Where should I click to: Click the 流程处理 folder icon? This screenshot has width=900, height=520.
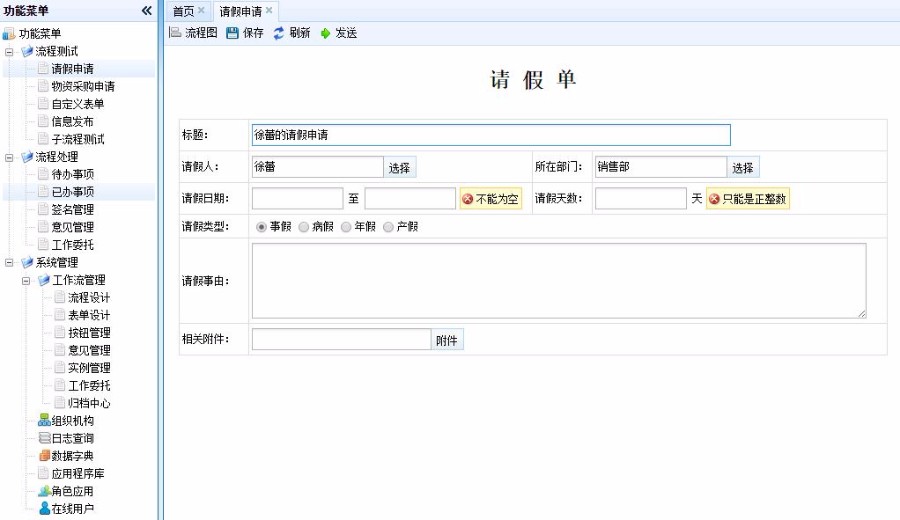27,157
